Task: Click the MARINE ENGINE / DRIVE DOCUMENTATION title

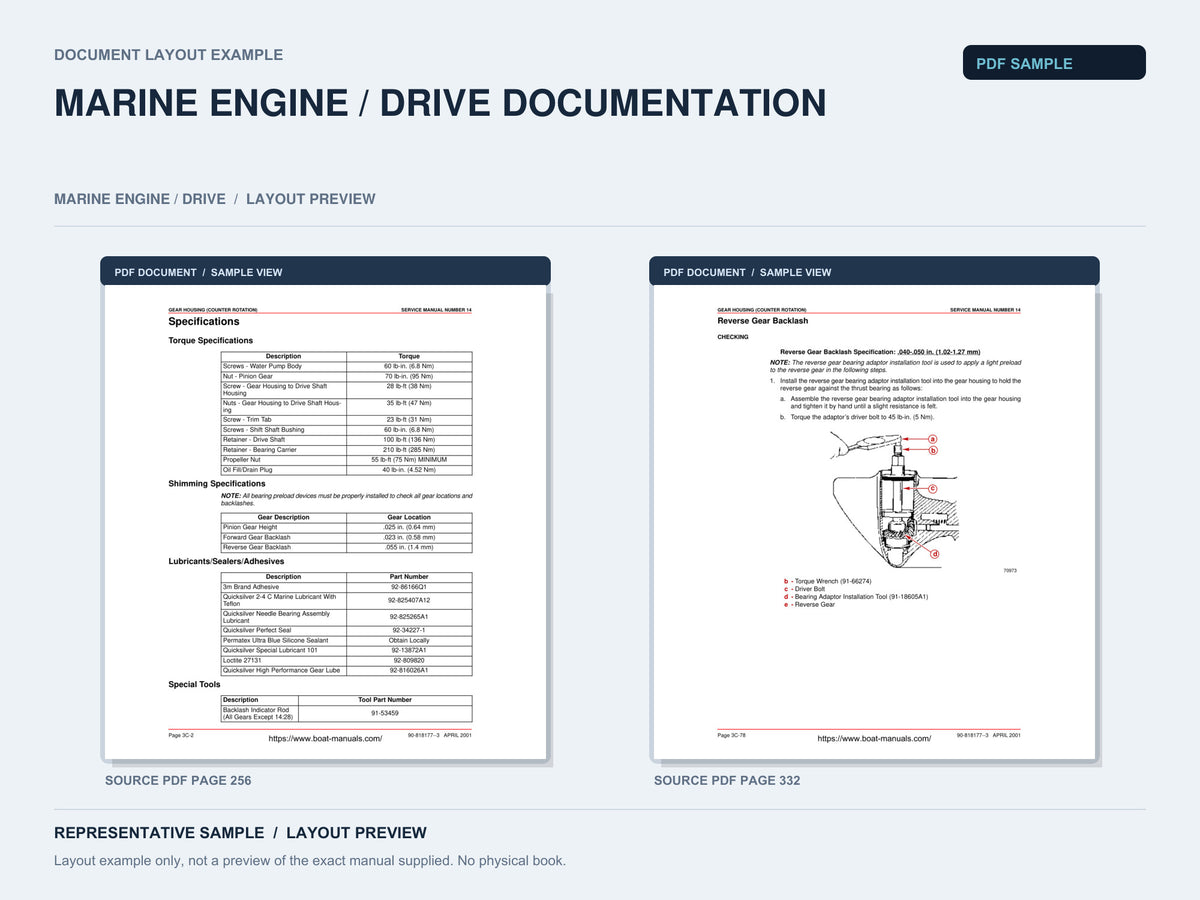Action: click(x=440, y=103)
